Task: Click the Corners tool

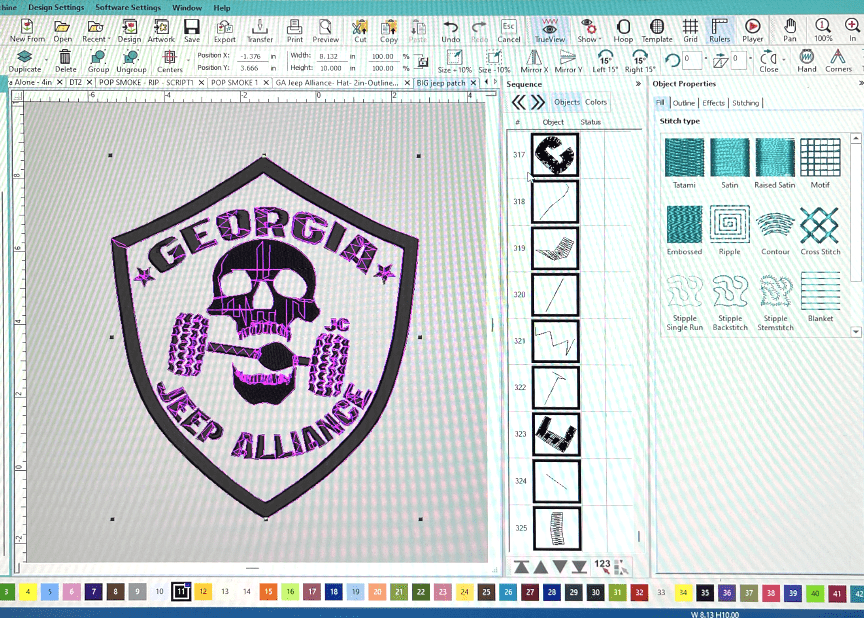Action: pyautogui.click(x=838, y=61)
